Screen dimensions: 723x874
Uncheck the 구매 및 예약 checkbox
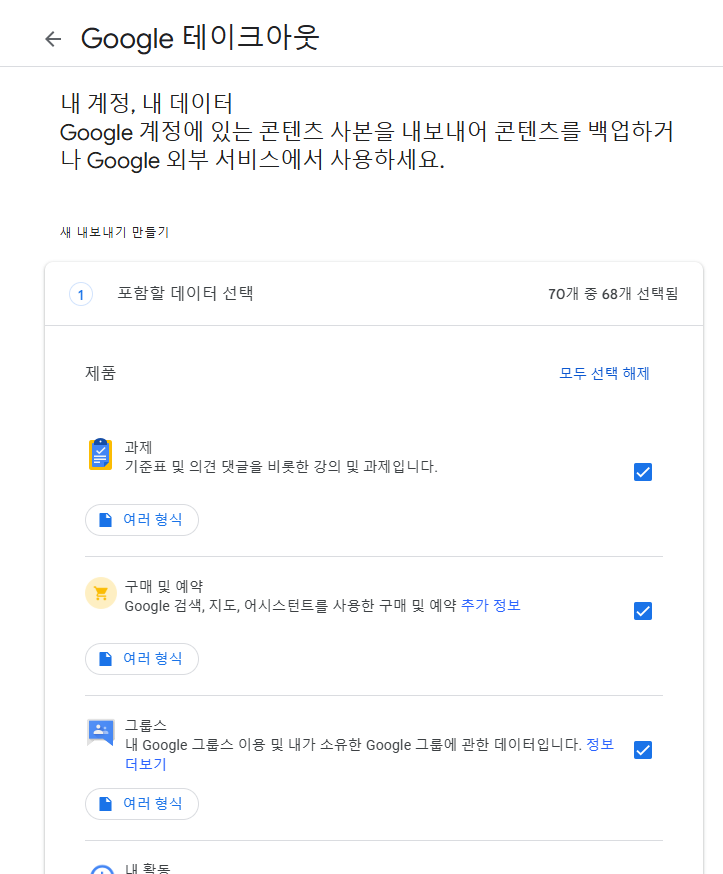tap(643, 611)
